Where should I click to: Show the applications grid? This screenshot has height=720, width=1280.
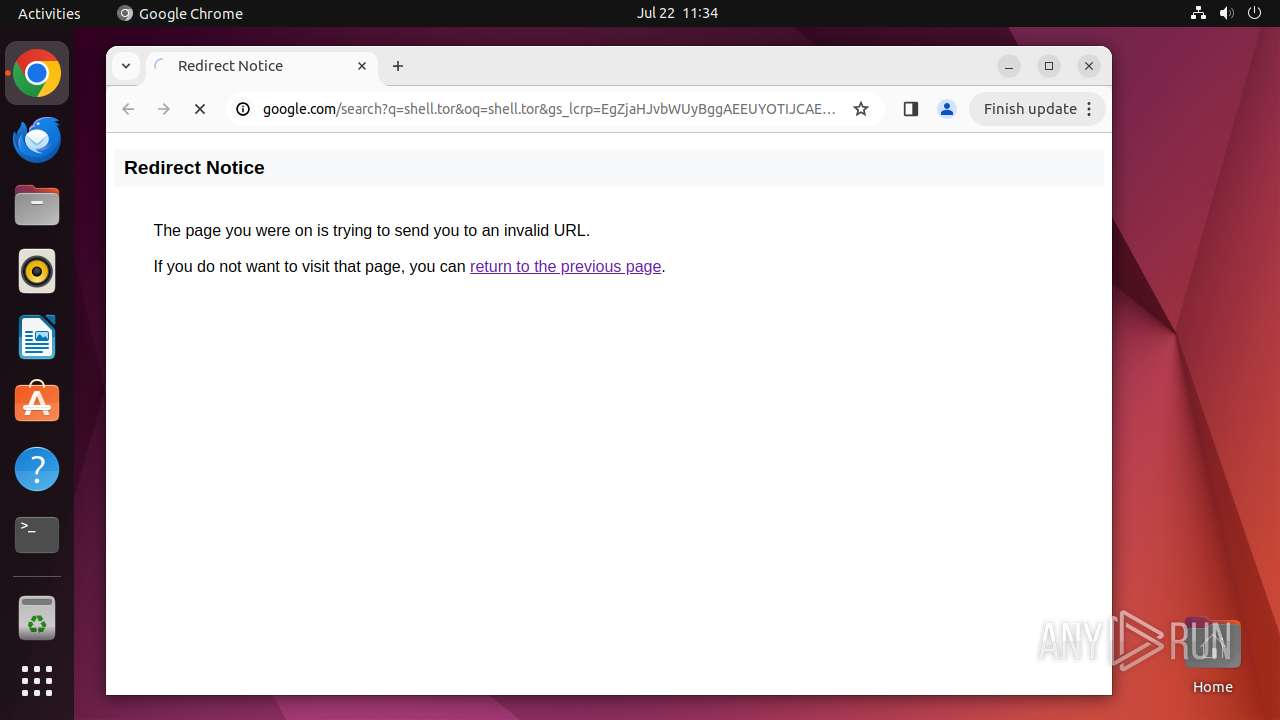(37, 681)
